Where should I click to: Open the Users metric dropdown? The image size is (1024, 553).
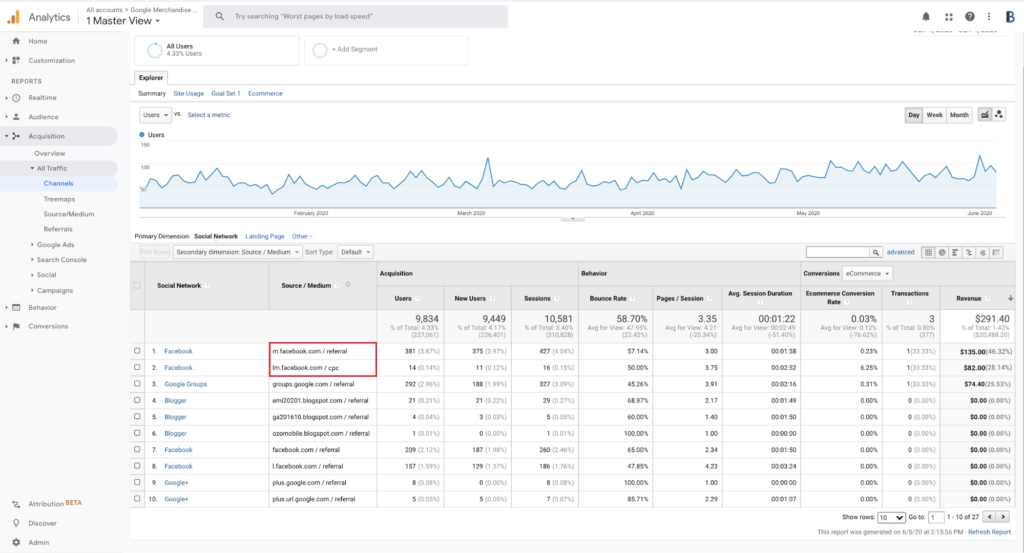click(155, 115)
